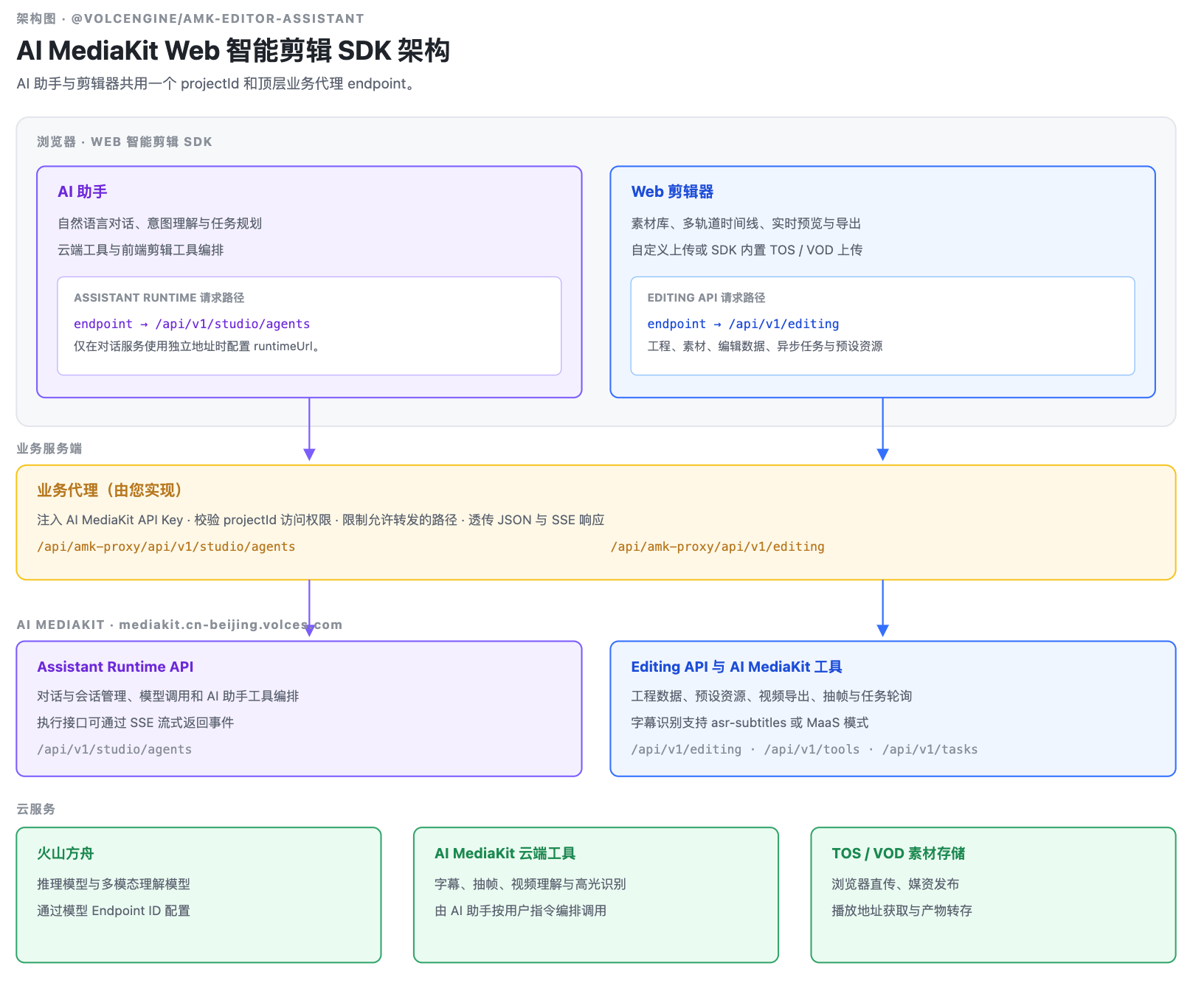Click the main title AI MediaKit Web 智能剪辑 SDK 架构
This screenshot has width=1204, height=994.
pos(233,50)
